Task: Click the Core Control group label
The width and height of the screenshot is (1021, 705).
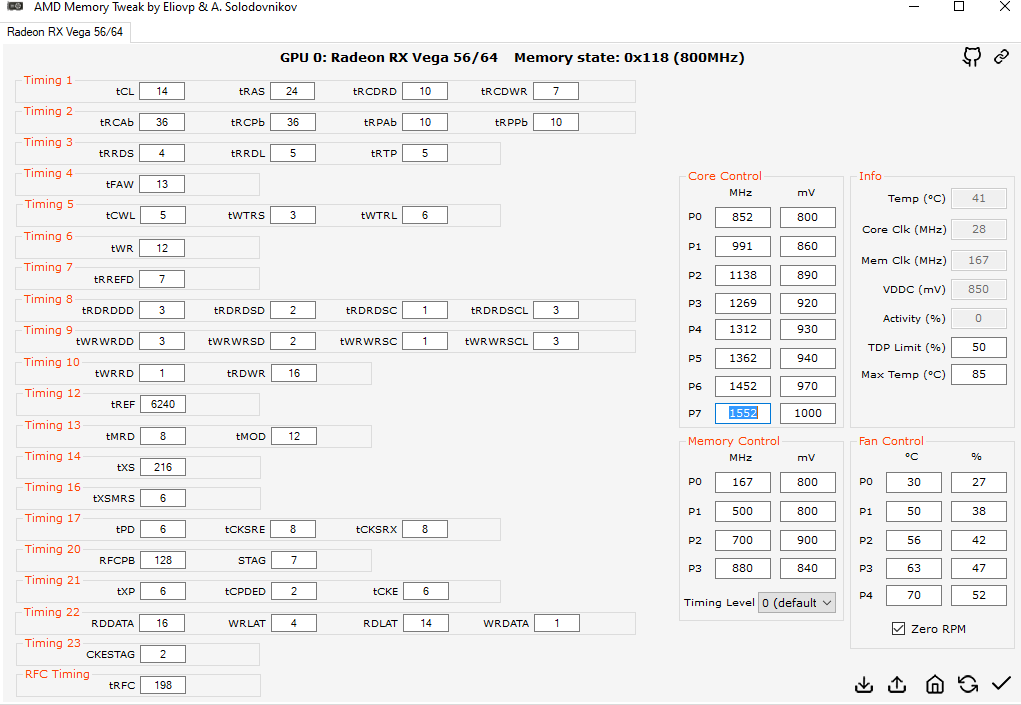Action: coord(725,176)
